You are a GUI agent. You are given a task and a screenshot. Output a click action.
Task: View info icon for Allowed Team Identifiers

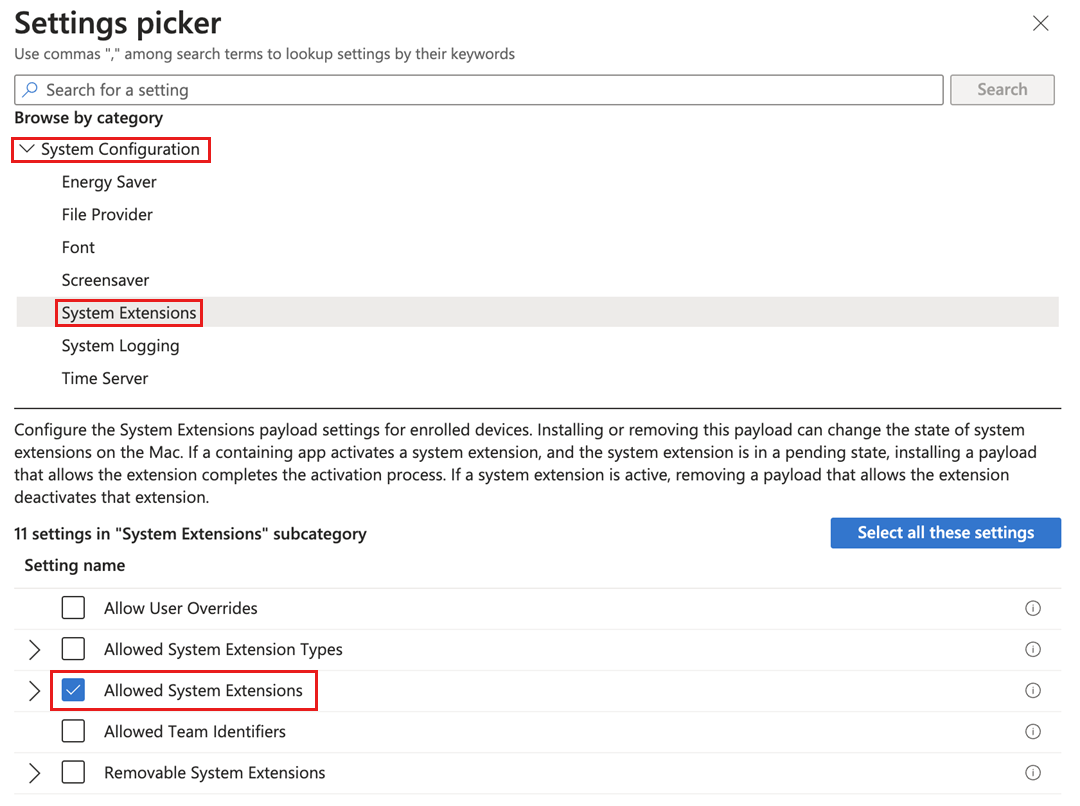click(x=1033, y=731)
